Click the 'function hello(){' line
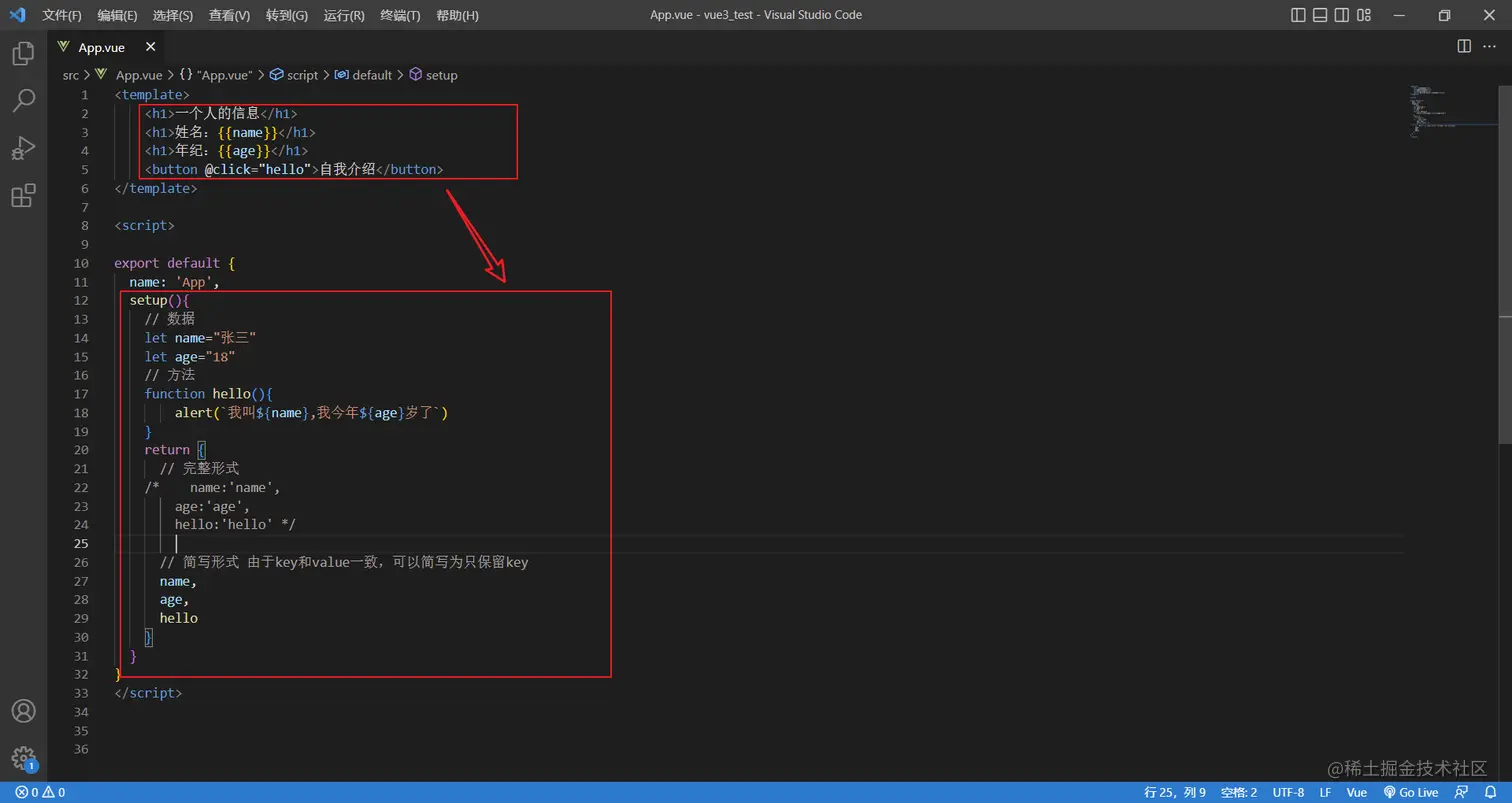 pyautogui.click(x=208, y=393)
